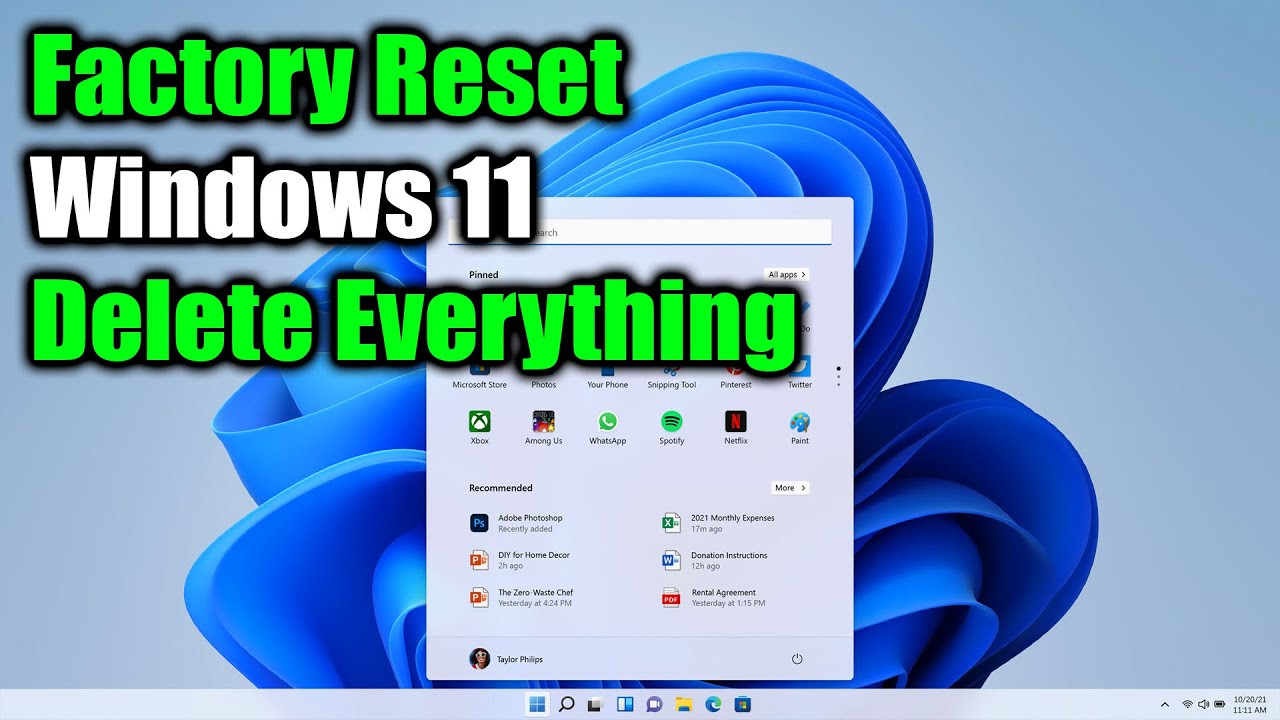Image resolution: width=1280 pixels, height=720 pixels.
Task: Open the Widgets panel from taskbar
Action: pos(625,704)
